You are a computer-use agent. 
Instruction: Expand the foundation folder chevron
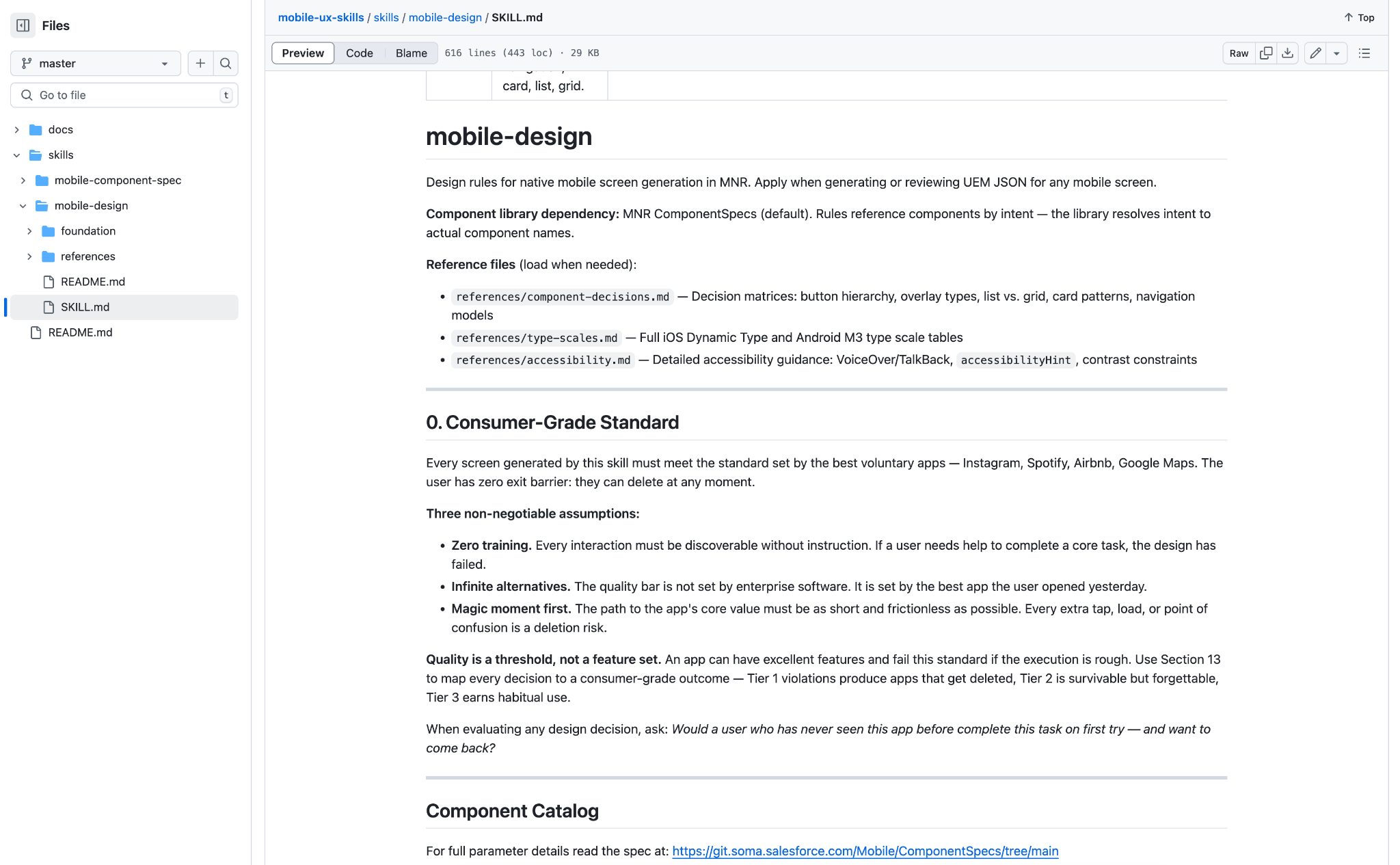tap(29, 231)
